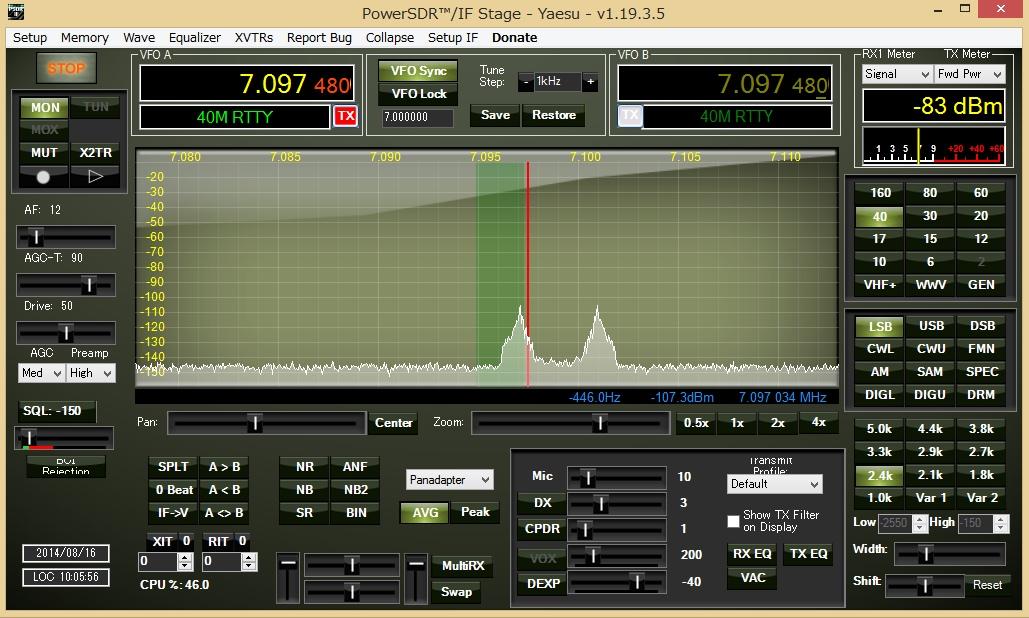Select the 40 meter band button
Viewport: 1029px width, 618px height.
click(x=879, y=216)
